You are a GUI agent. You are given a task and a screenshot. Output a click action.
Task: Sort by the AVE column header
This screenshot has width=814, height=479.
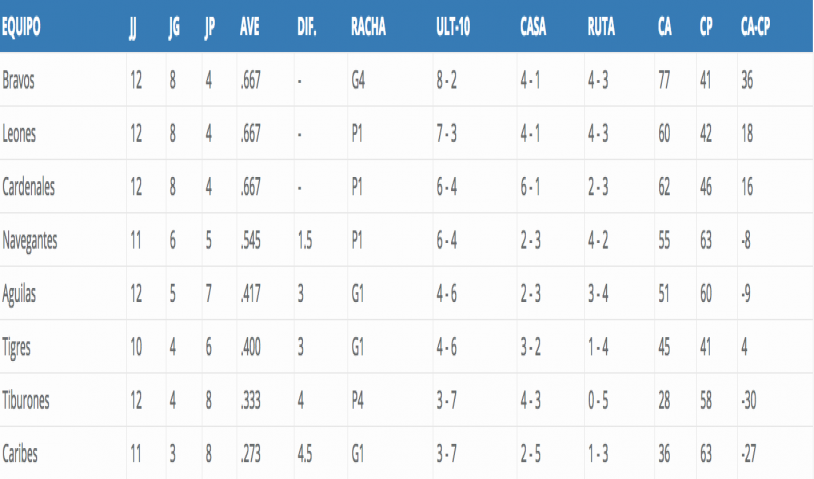click(x=250, y=28)
